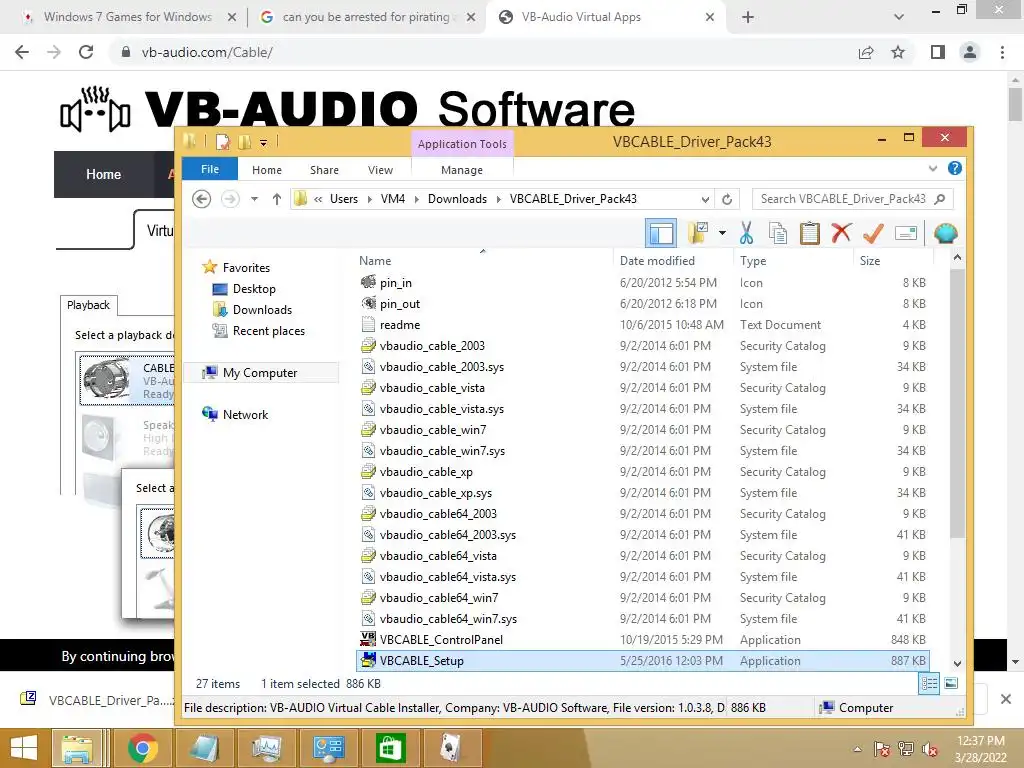This screenshot has height=768, width=1024.
Task: Switch to Details view button in status bar
Action: pyautogui.click(x=929, y=684)
